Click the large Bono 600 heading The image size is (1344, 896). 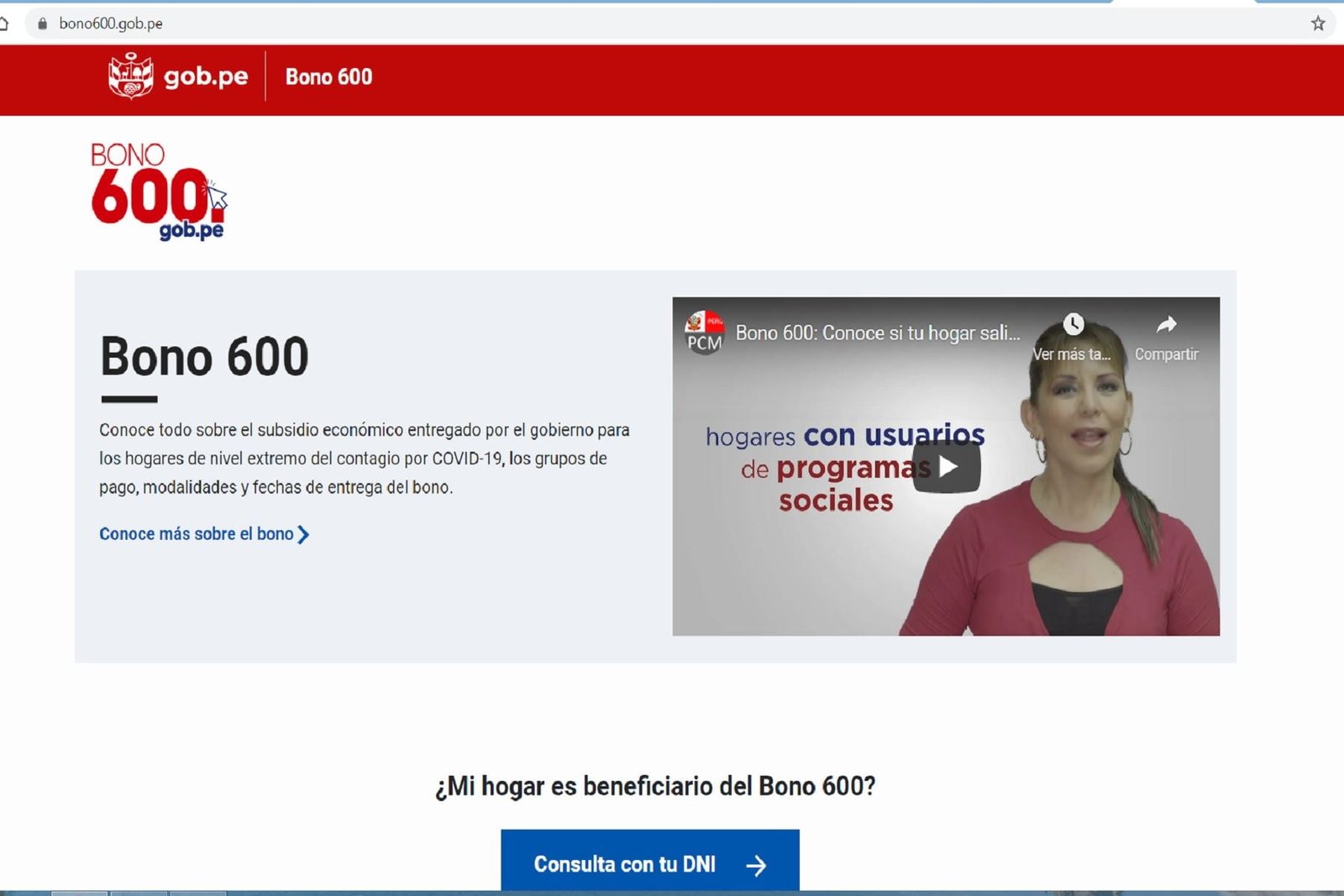point(204,357)
